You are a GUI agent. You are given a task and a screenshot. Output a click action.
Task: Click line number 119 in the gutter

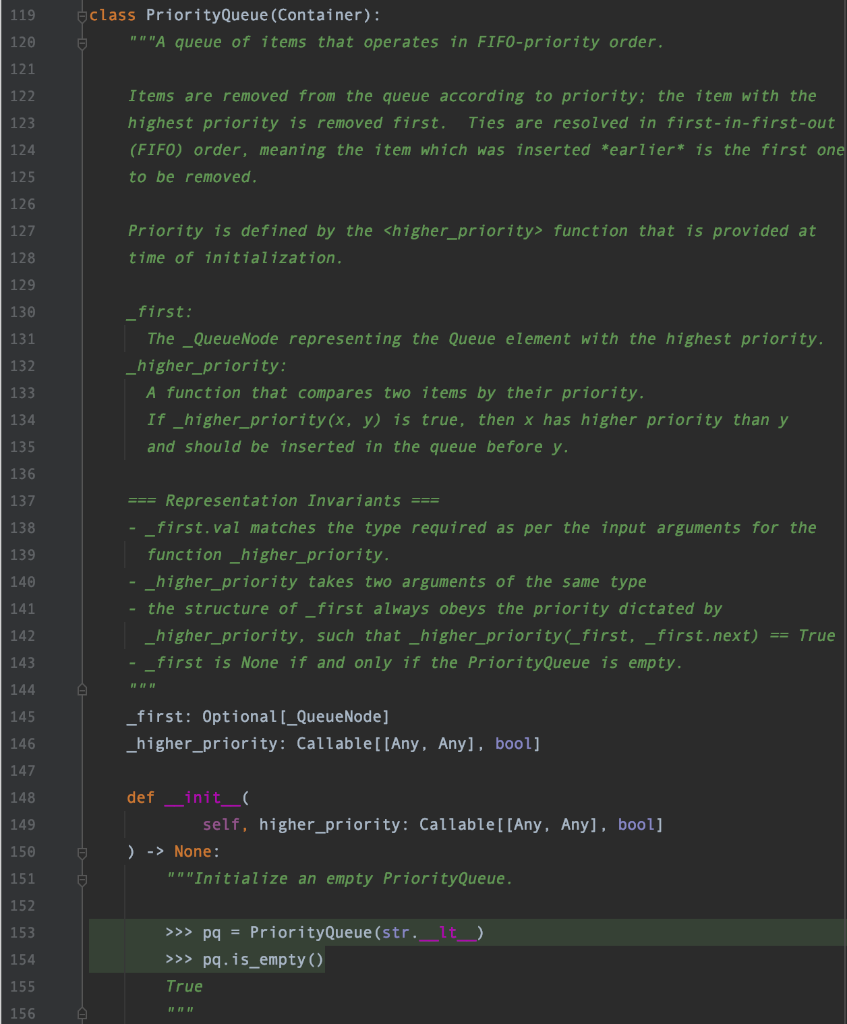coord(22,14)
